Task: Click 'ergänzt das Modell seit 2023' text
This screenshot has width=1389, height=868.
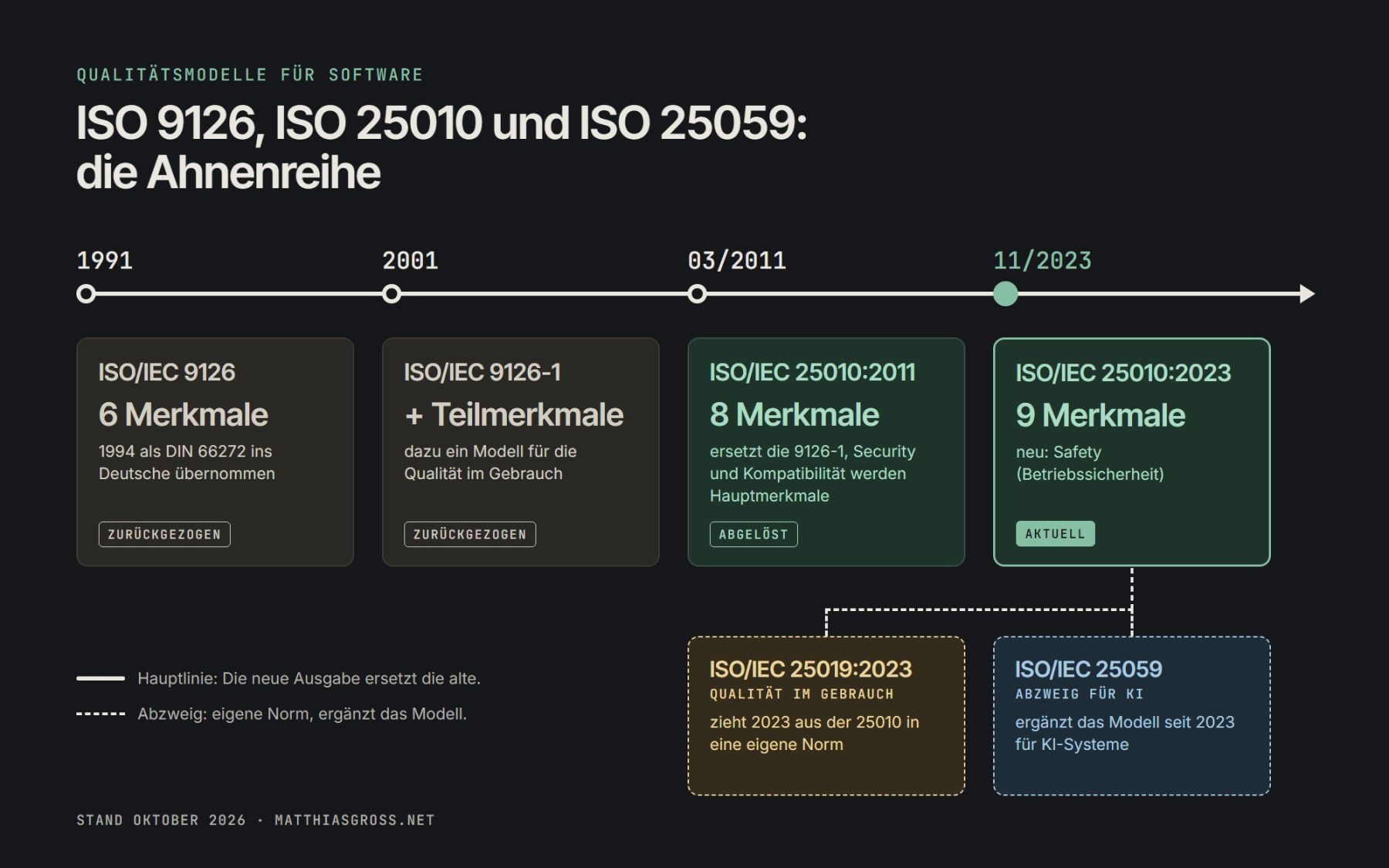Action: (x=1124, y=733)
